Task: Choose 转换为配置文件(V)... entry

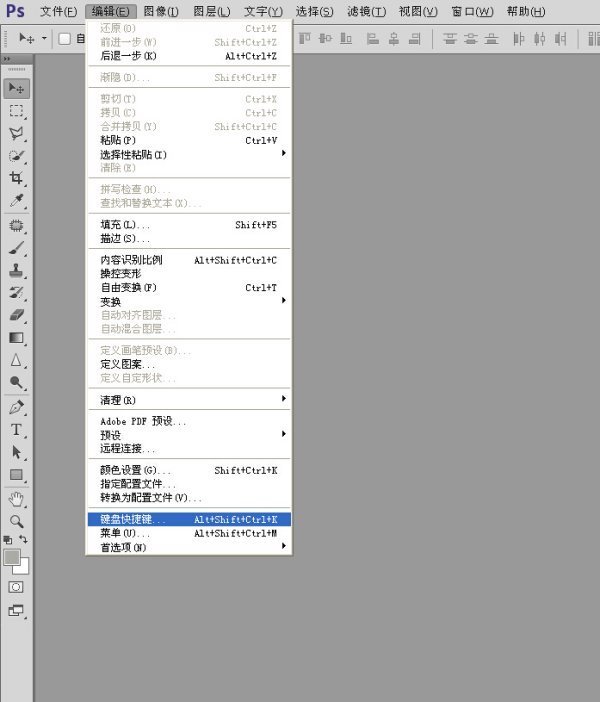Action: click(x=189, y=497)
